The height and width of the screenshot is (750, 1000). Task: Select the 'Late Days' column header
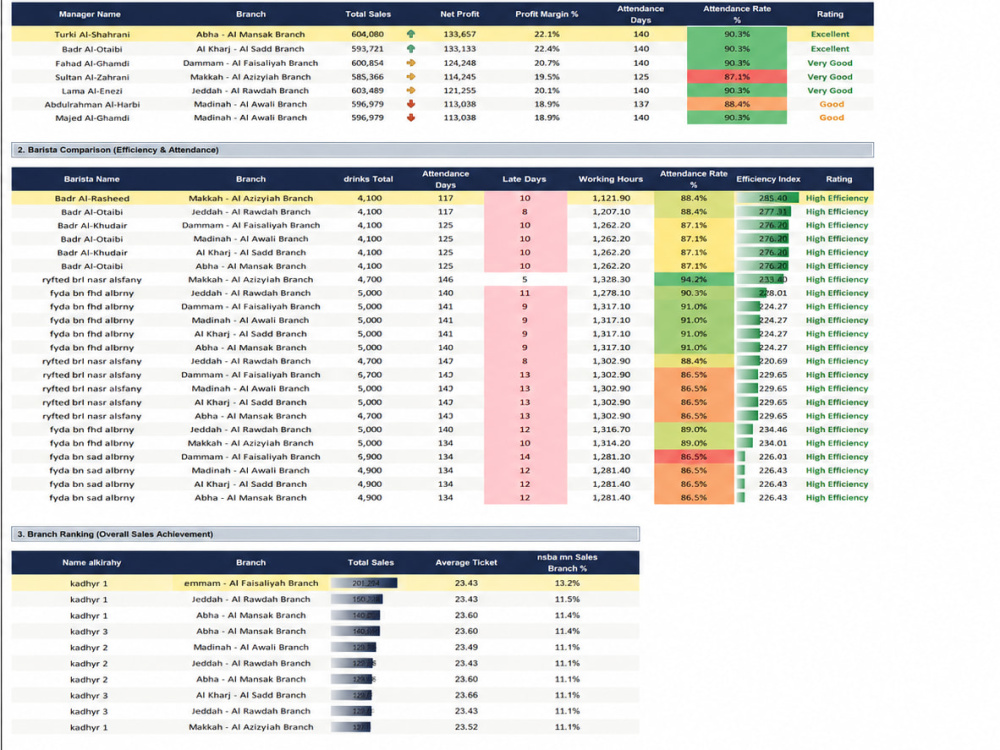coord(524,179)
